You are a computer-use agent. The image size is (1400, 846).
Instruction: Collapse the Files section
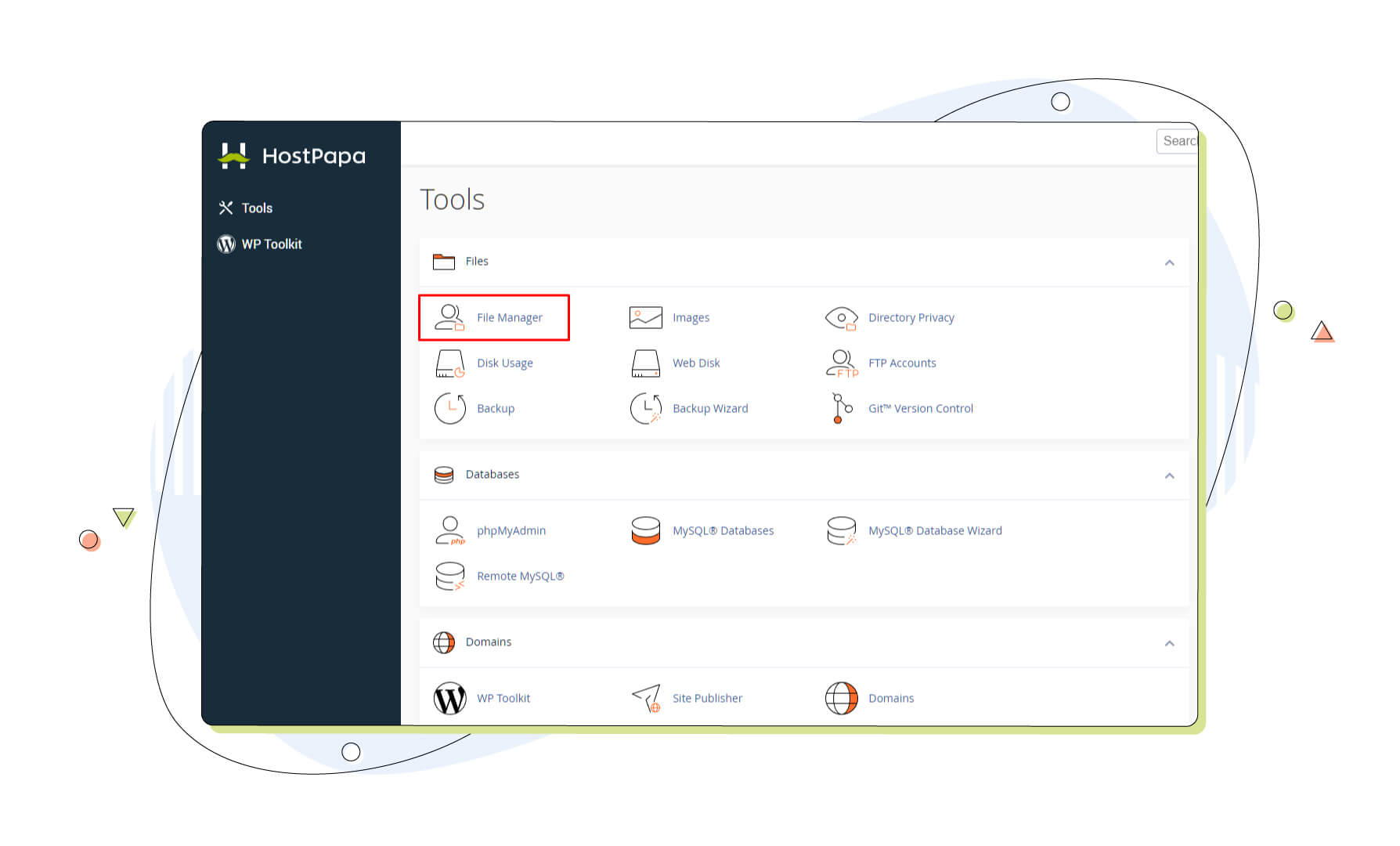tap(1169, 262)
